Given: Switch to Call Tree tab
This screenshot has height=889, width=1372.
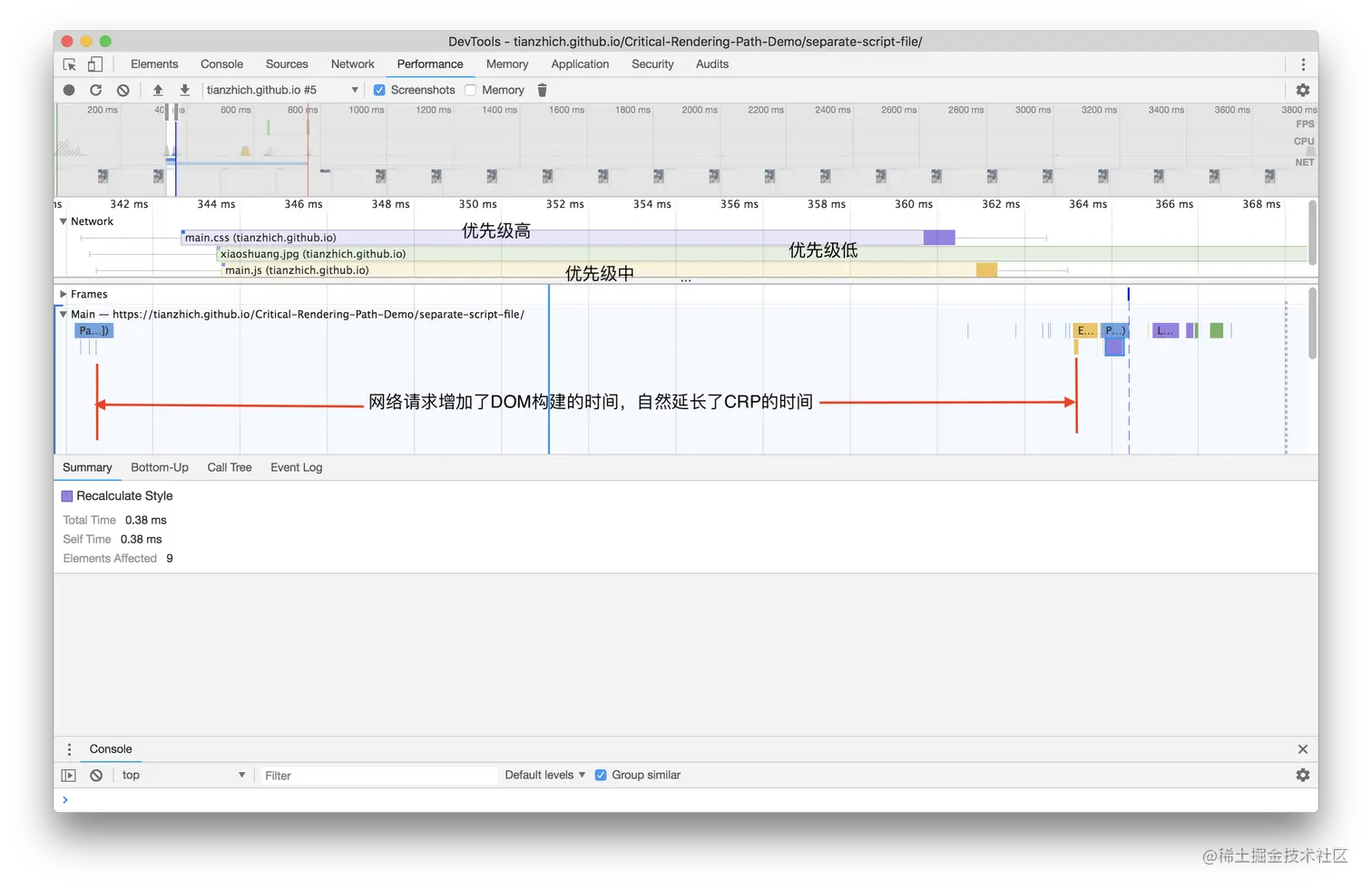Looking at the screenshot, I should 230,467.
